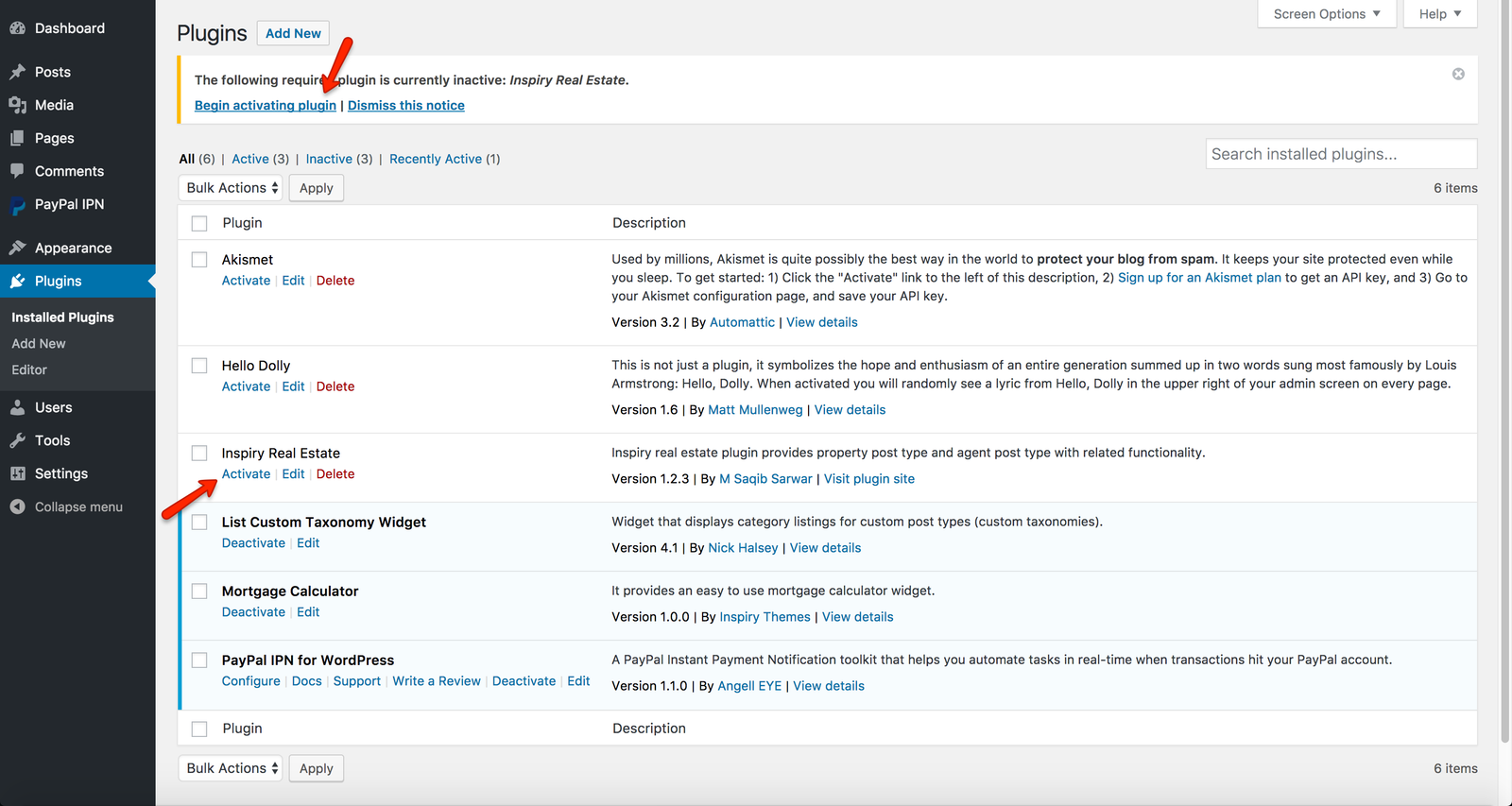Check the List Custom Taxonomy Widget checkbox

coord(199,523)
